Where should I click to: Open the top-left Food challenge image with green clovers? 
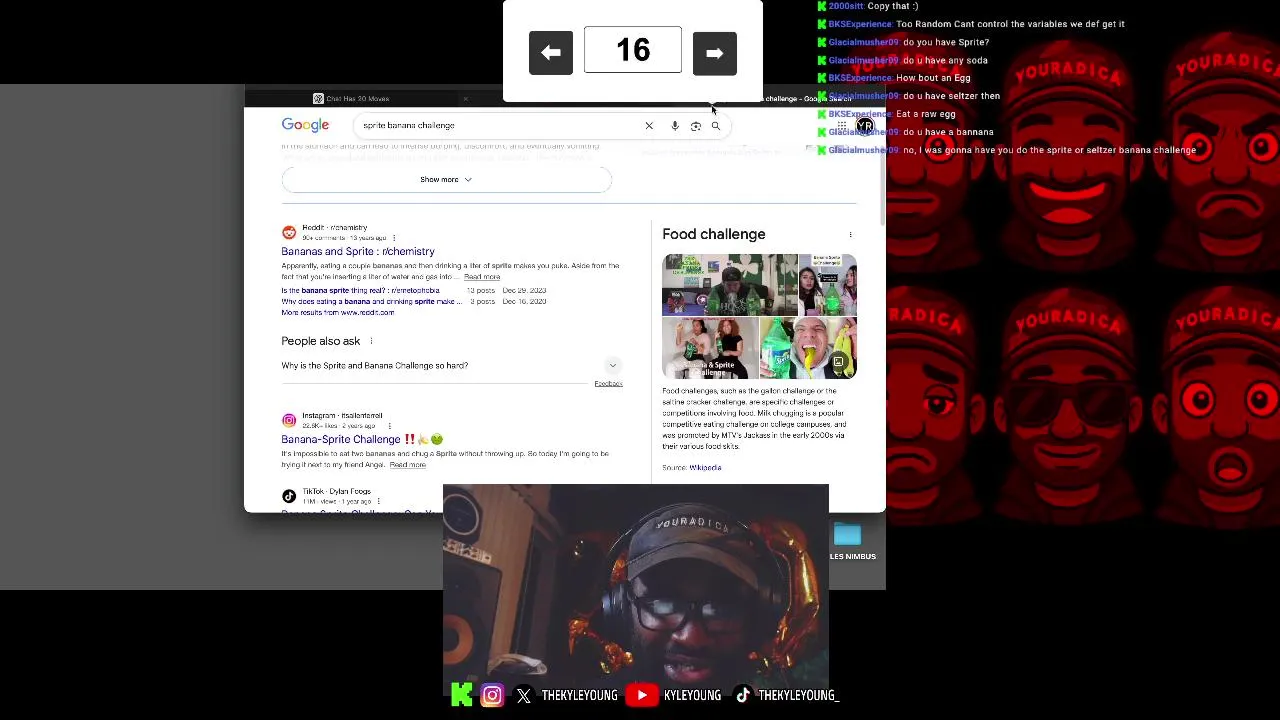coord(730,285)
